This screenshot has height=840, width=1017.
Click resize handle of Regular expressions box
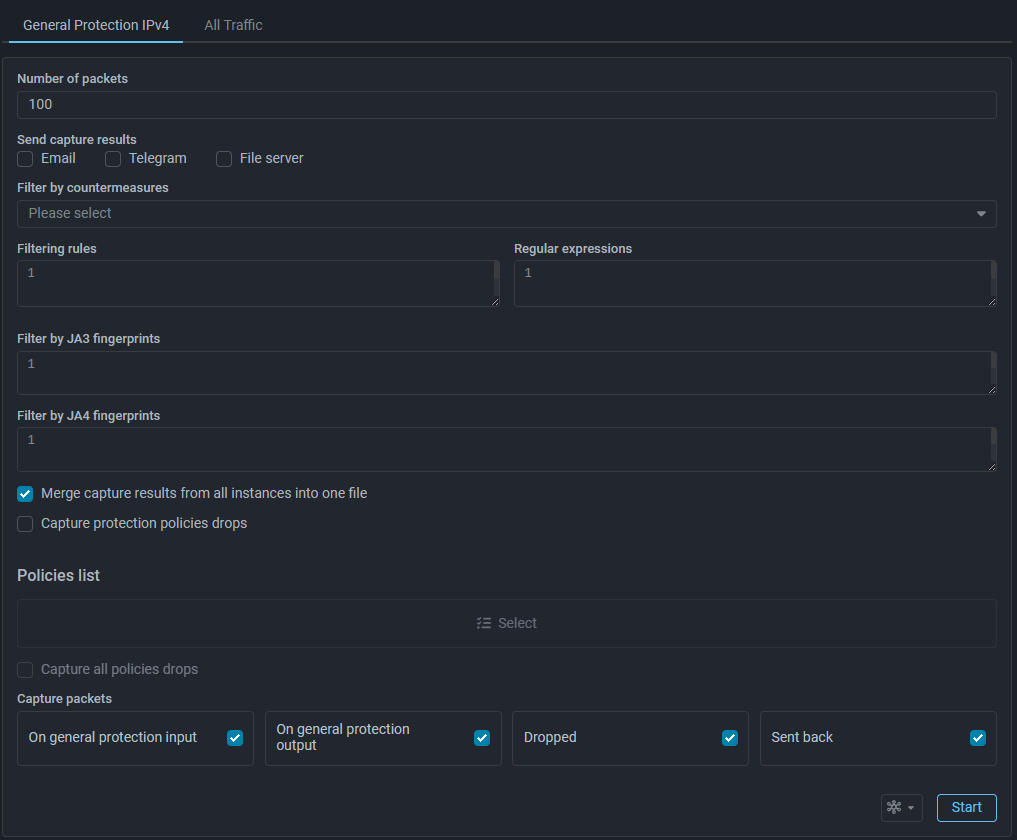point(991,301)
